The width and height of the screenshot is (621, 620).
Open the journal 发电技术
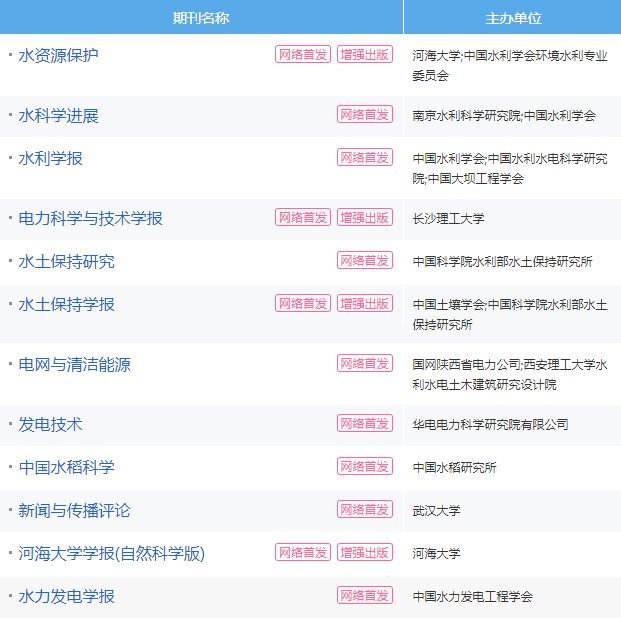50,424
